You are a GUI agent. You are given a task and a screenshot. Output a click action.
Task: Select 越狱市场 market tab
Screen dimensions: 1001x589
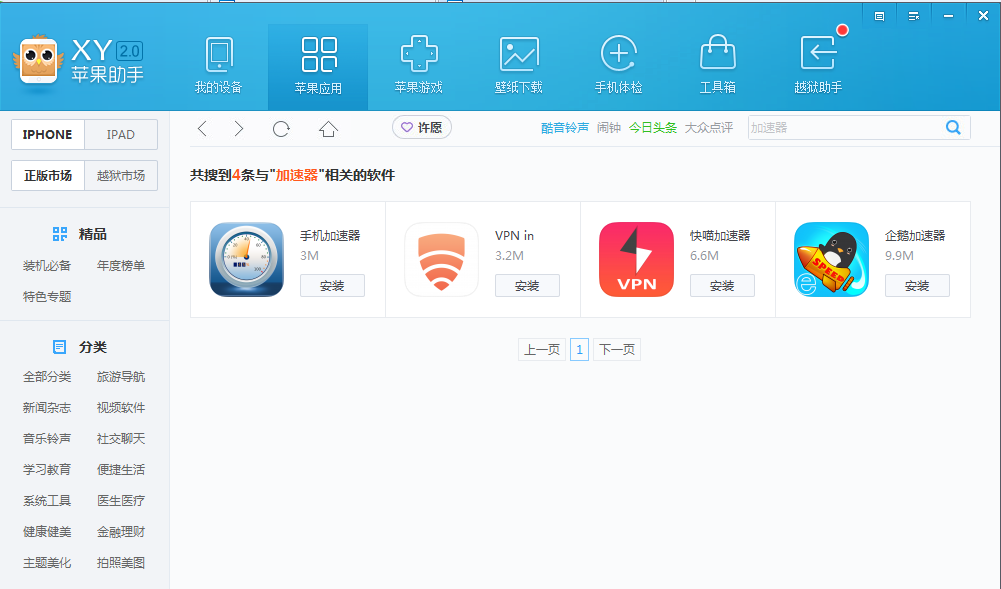click(x=121, y=175)
